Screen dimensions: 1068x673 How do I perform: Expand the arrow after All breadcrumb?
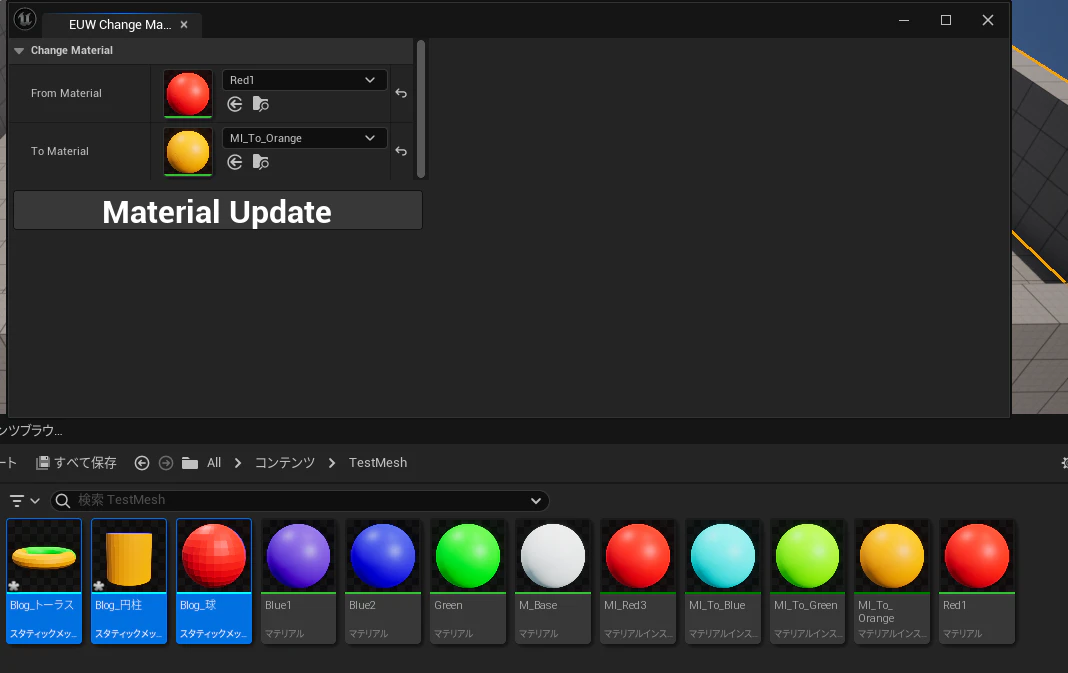[238, 463]
